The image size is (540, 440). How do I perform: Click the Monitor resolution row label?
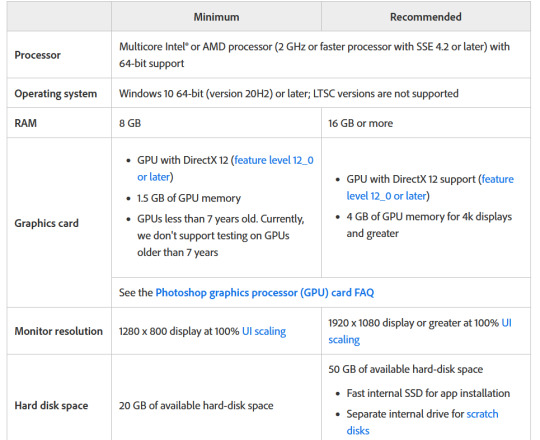click(59, 331)
